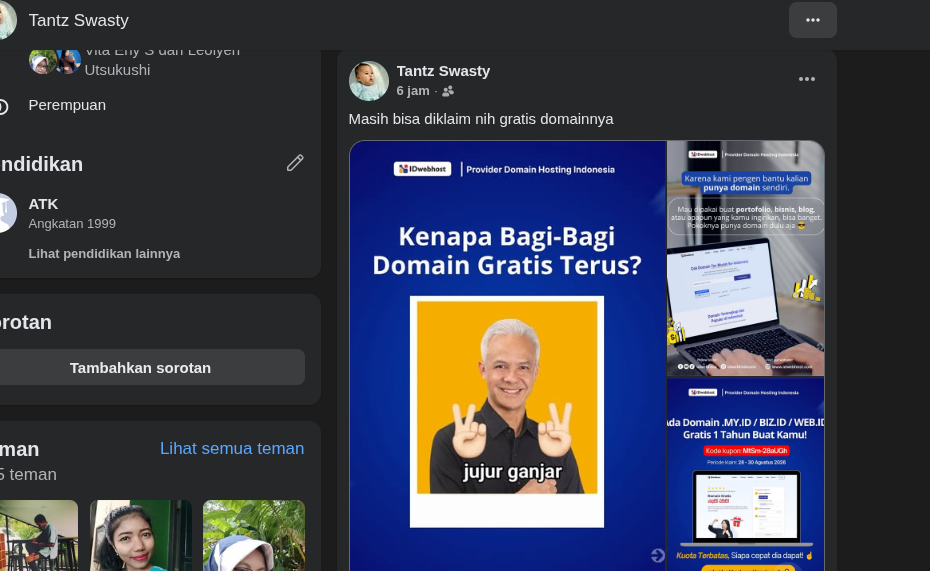Click the profile avatar in the top bar
The height and width of the screenshot is (571, 930).
point(6,20)
